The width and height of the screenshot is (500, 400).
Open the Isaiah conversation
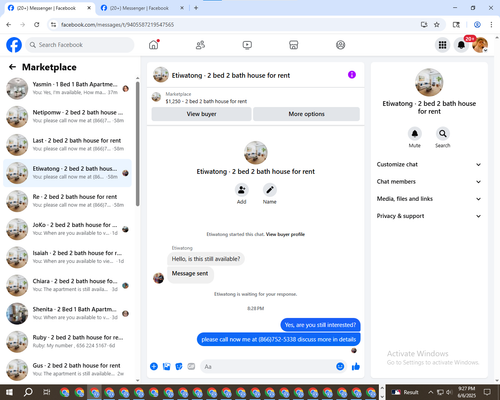(x=67, y=257)
